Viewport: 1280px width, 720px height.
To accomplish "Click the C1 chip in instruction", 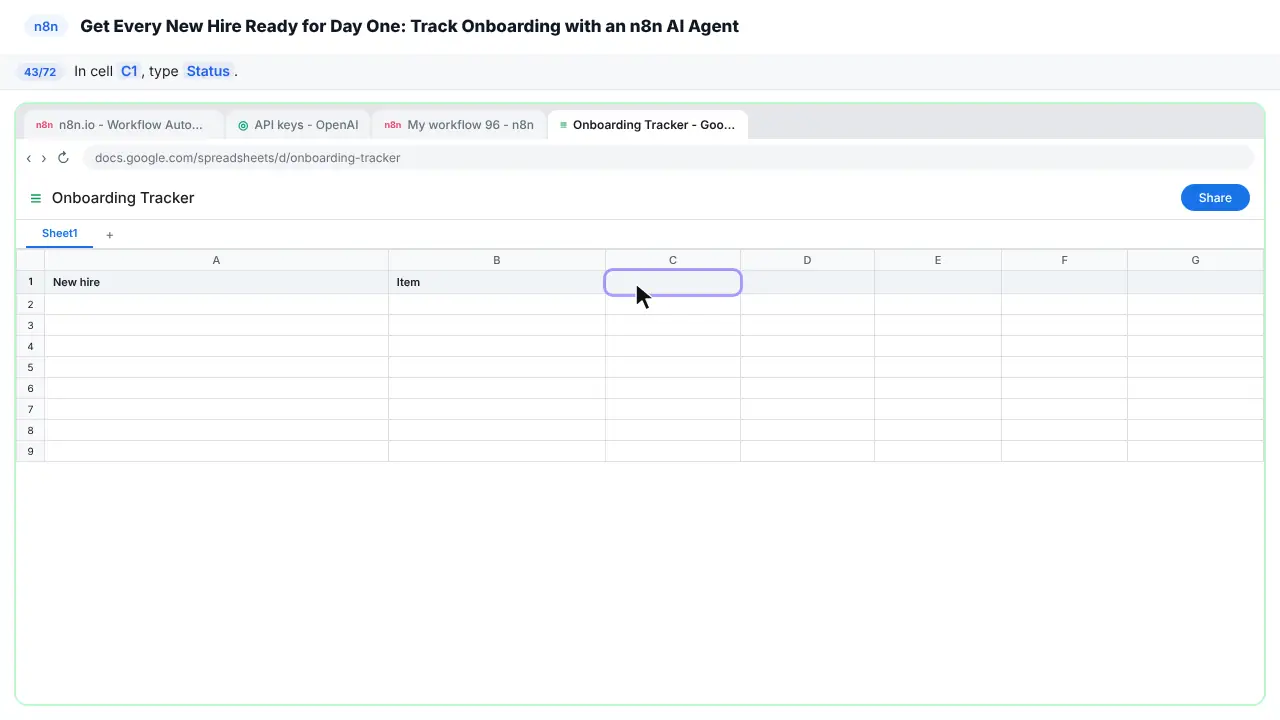I will [129, 71].
